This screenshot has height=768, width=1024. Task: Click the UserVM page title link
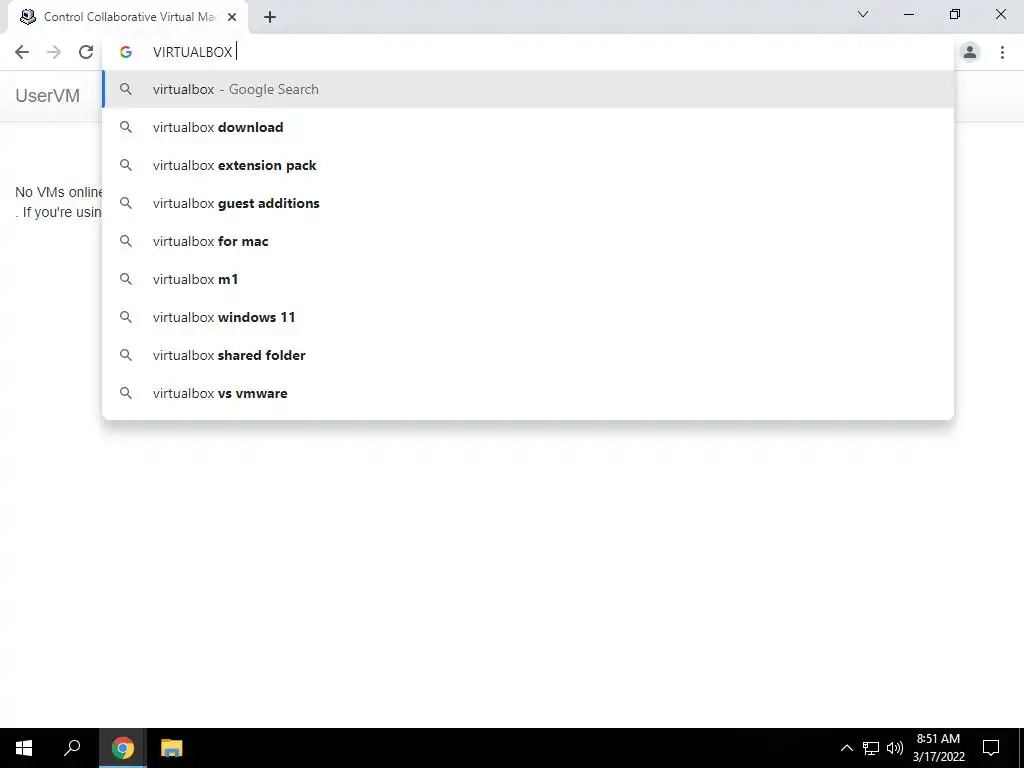(x=48, y=95)
